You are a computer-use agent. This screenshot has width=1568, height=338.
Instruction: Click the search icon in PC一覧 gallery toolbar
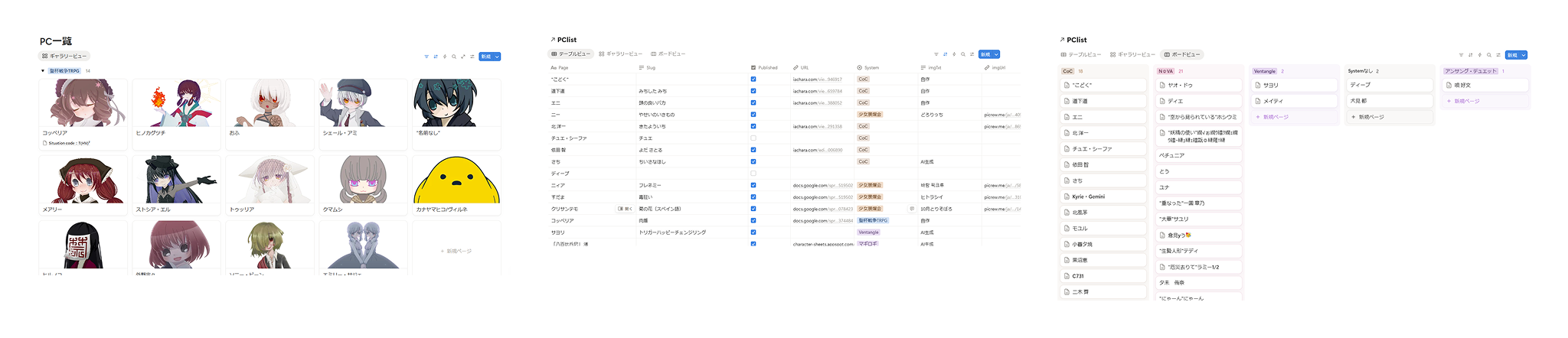(454, 57)
